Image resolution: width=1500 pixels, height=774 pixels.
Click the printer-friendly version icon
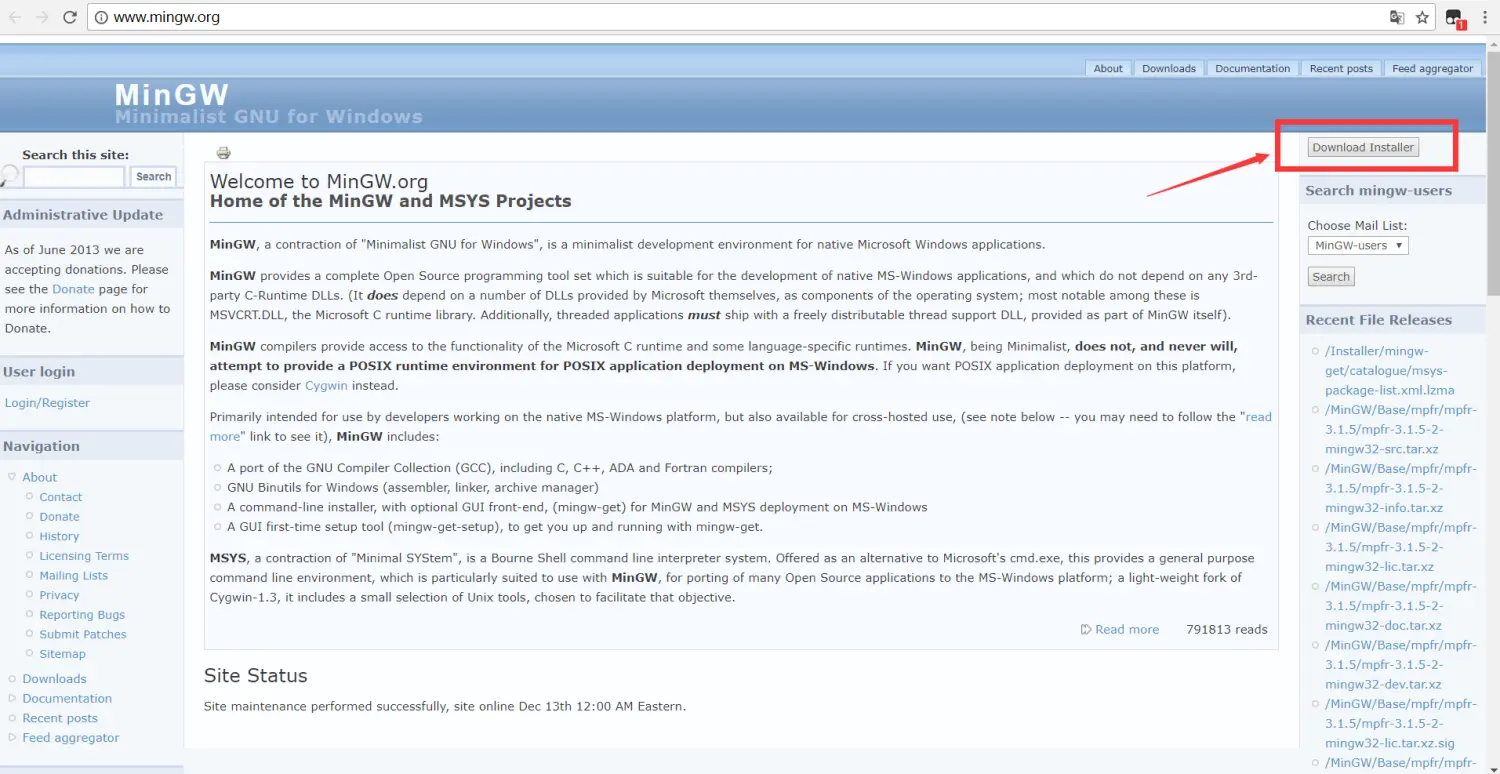click(x=223, y=153)
